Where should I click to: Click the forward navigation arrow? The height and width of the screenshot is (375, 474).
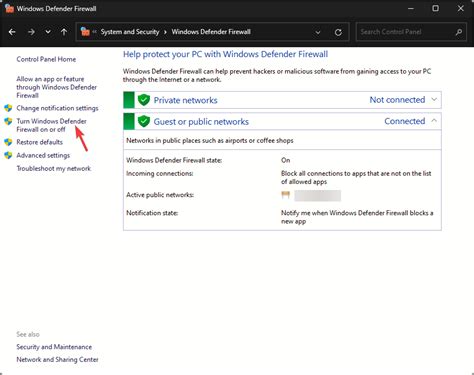31,32
